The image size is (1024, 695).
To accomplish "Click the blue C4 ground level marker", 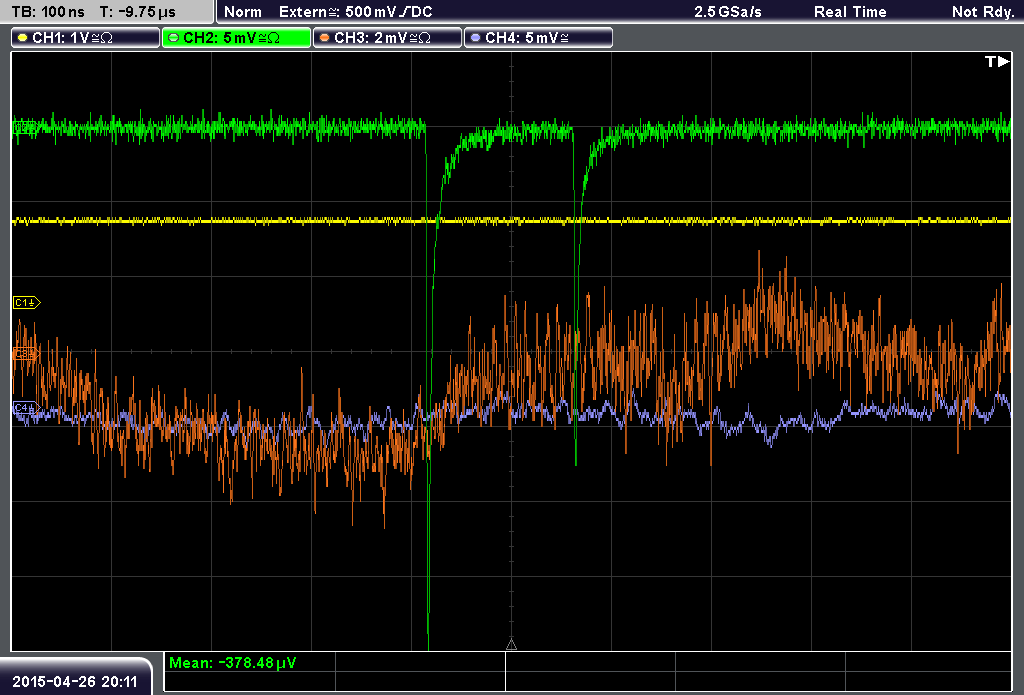I will 26,408.
